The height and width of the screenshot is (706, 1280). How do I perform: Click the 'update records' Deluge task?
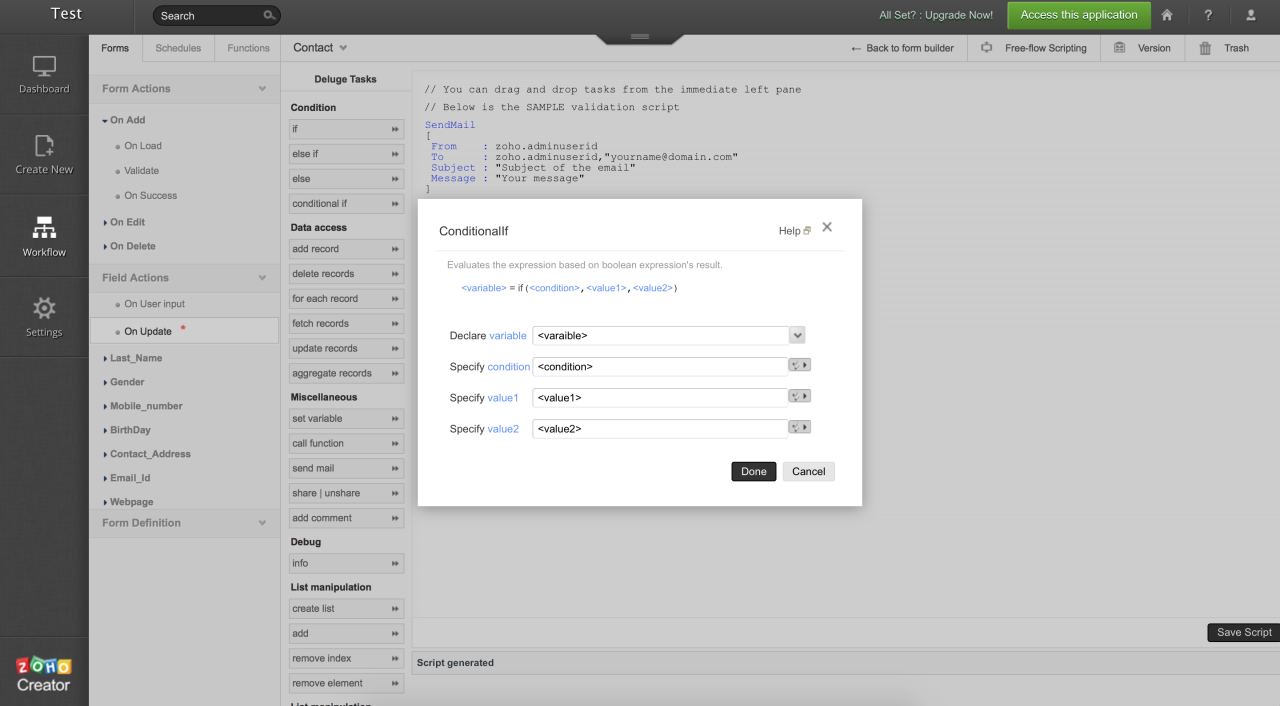347,349
